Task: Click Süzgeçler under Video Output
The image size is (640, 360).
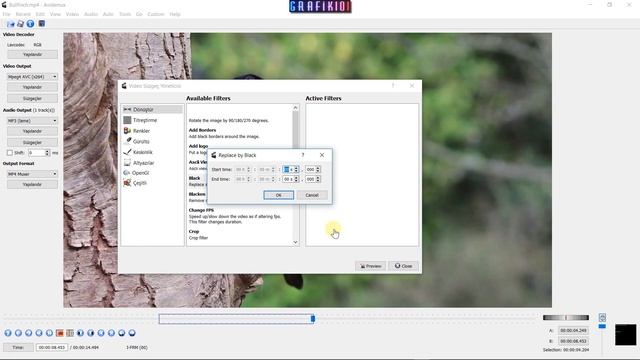Action: (x=32, y=98)
